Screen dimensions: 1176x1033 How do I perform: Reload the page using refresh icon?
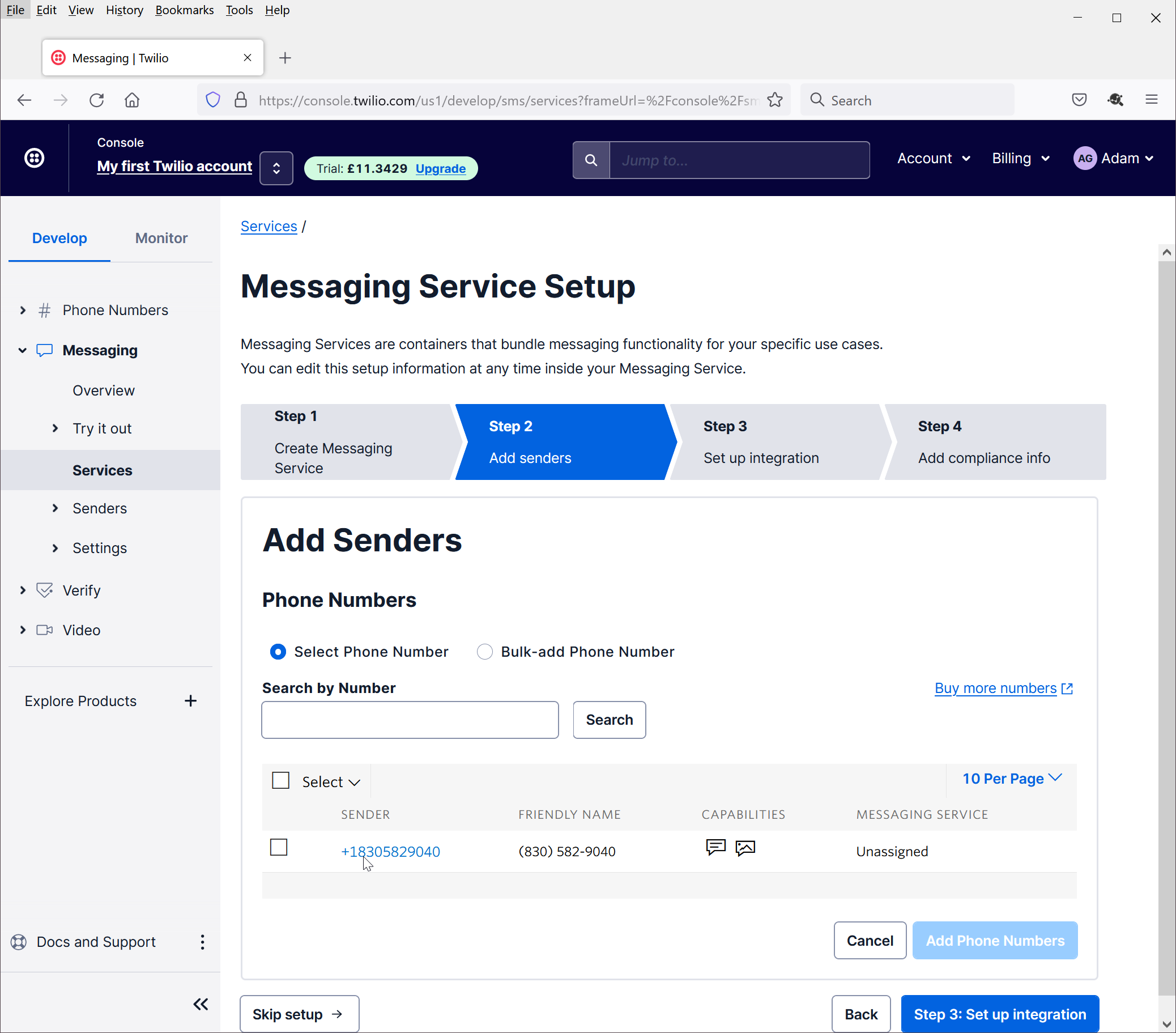(97, 100)
